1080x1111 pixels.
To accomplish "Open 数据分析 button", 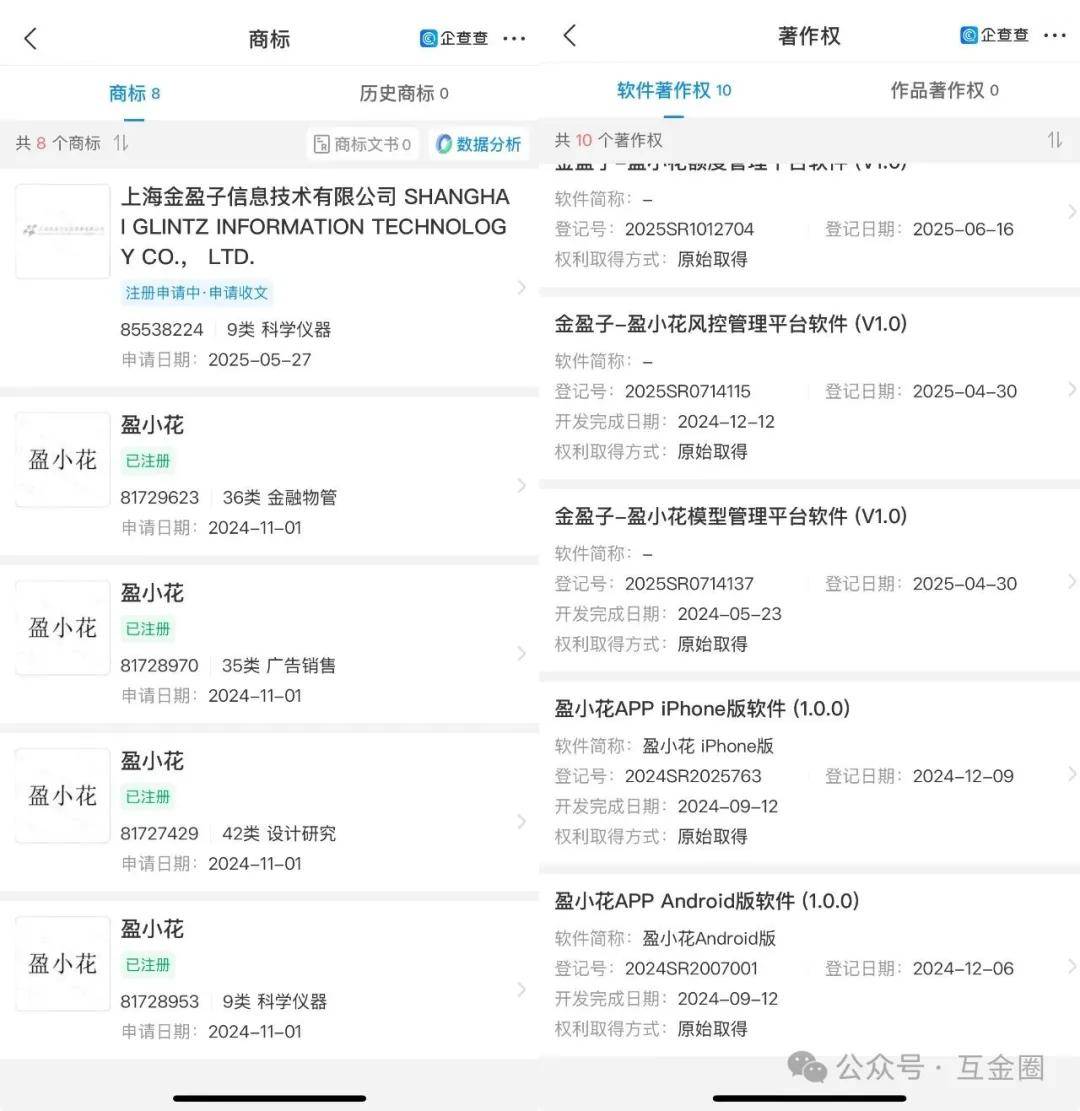I will (479, 144).
